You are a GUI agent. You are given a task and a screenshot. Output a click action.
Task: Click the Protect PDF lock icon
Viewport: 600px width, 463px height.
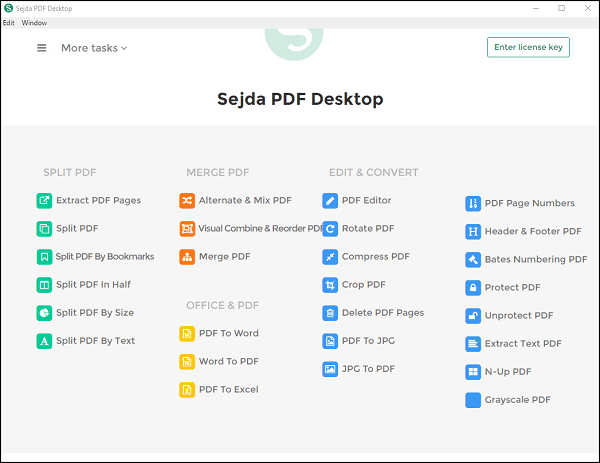coord(473,287)
